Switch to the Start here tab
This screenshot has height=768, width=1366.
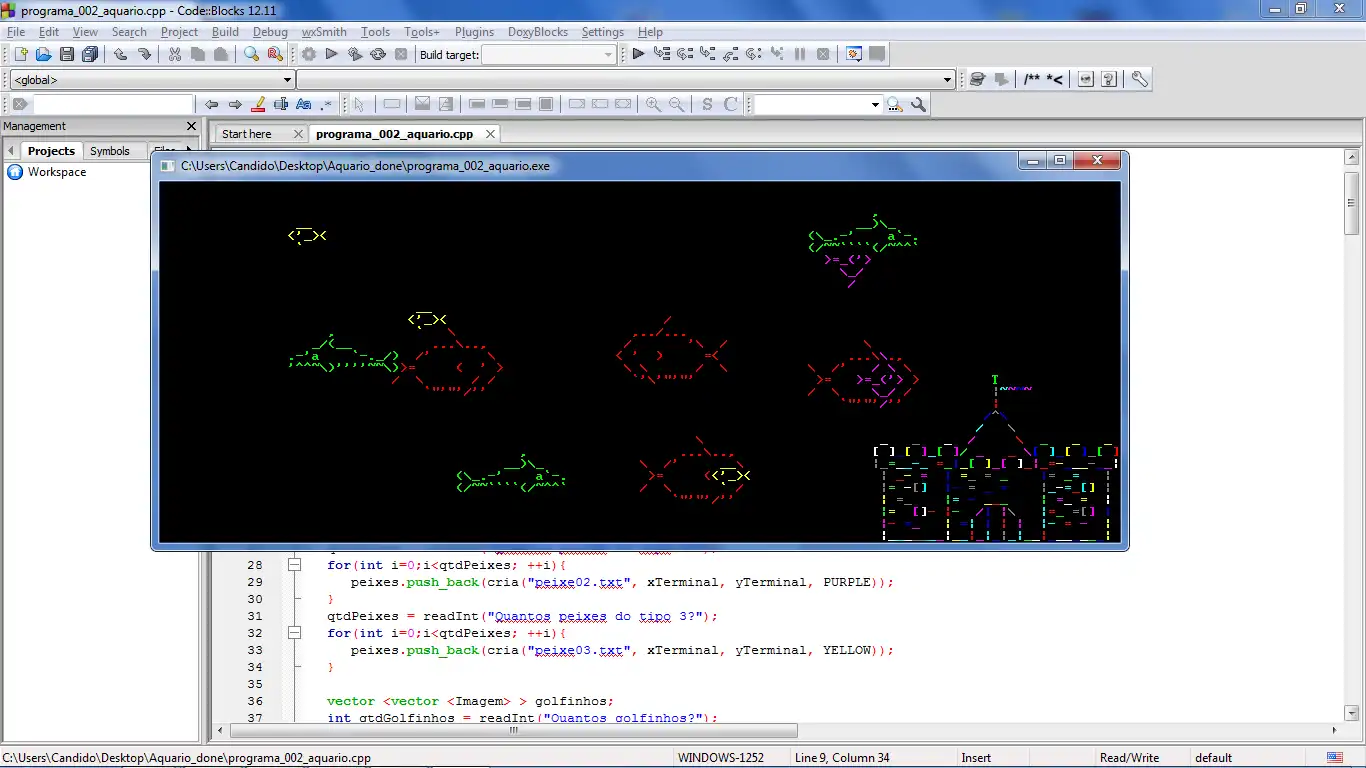coord(247,134)
